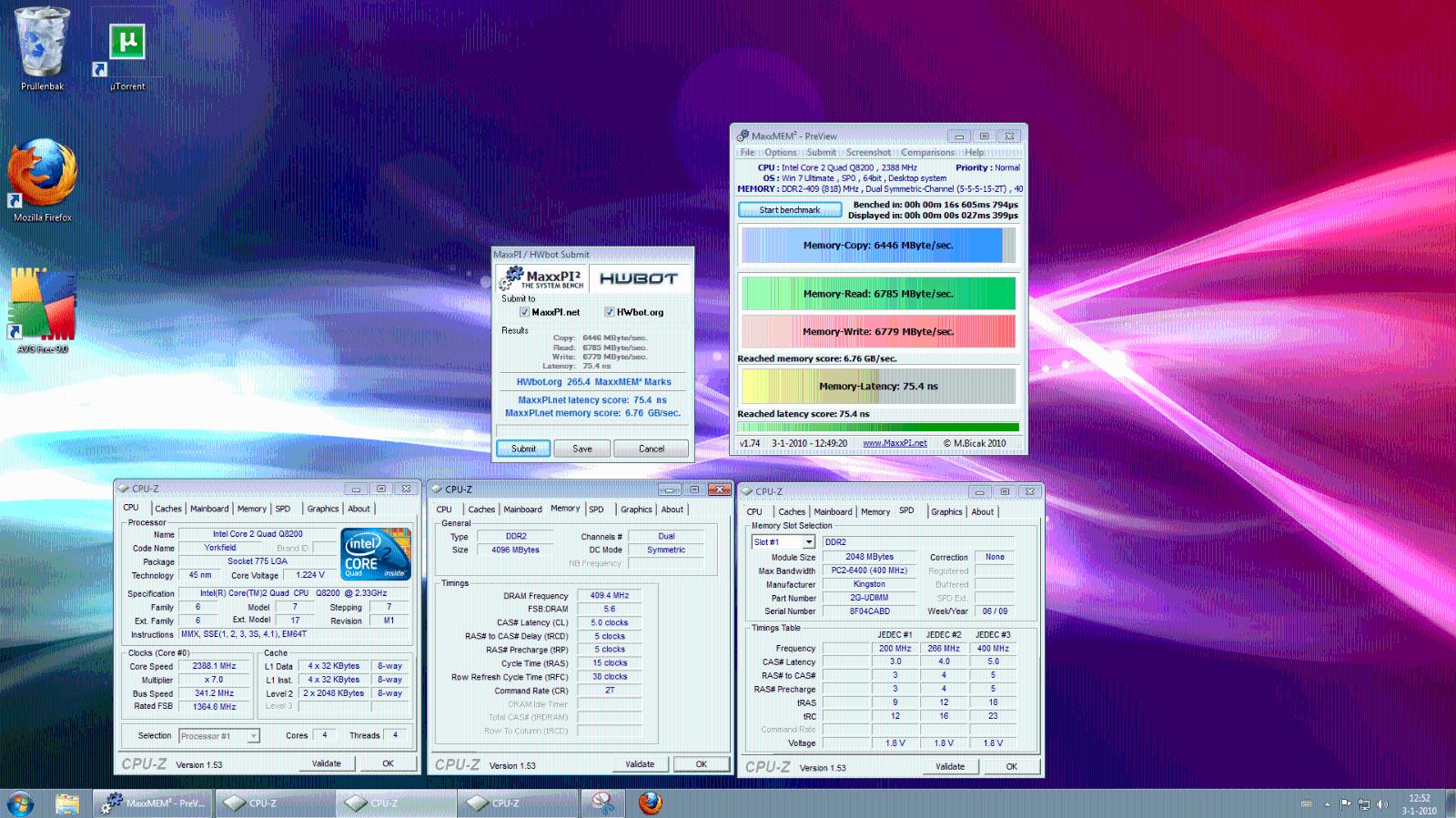Click Submit in the HWbot Submit dialog
The width and height of the screenshot is (1456, 818).
click(523, 449)
